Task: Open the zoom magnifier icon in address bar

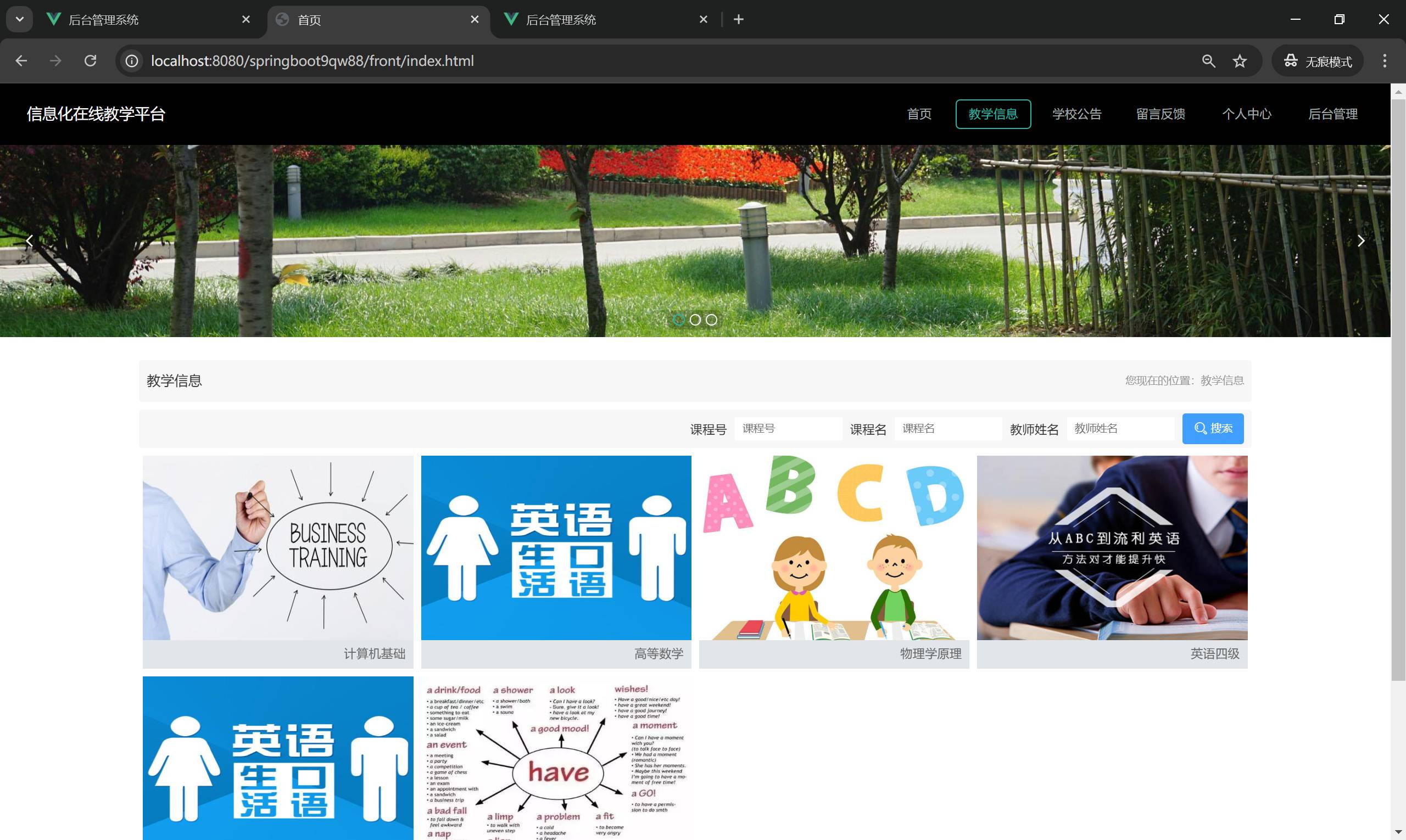Action: click(x=1208, y=60)
